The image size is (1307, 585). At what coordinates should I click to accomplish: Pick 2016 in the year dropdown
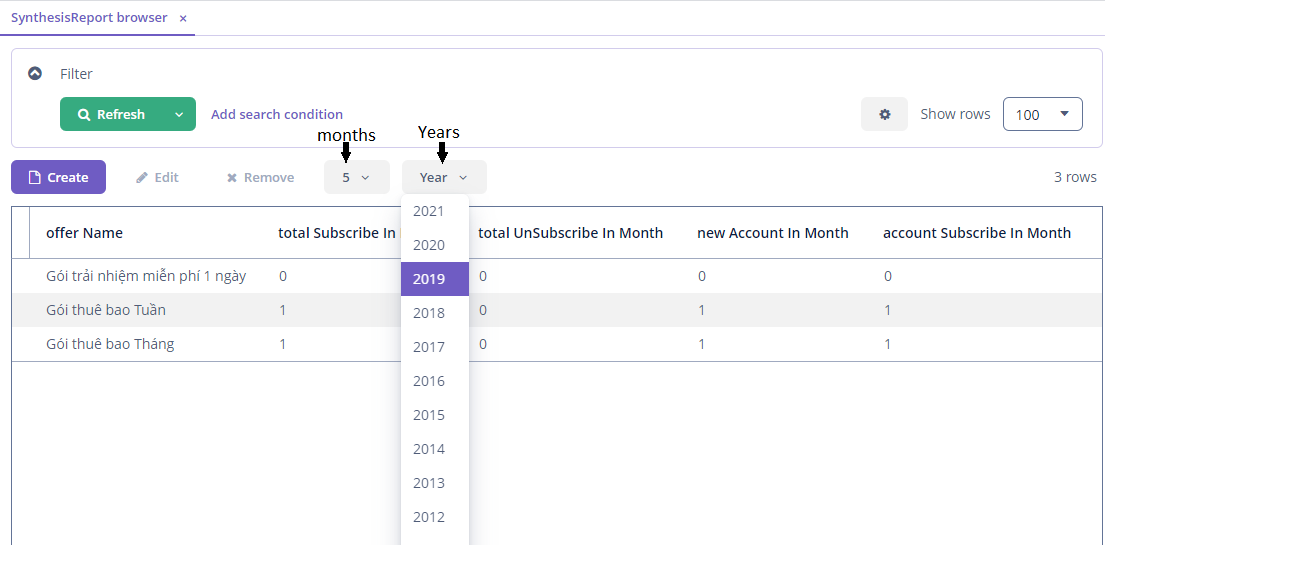point(429,381)
